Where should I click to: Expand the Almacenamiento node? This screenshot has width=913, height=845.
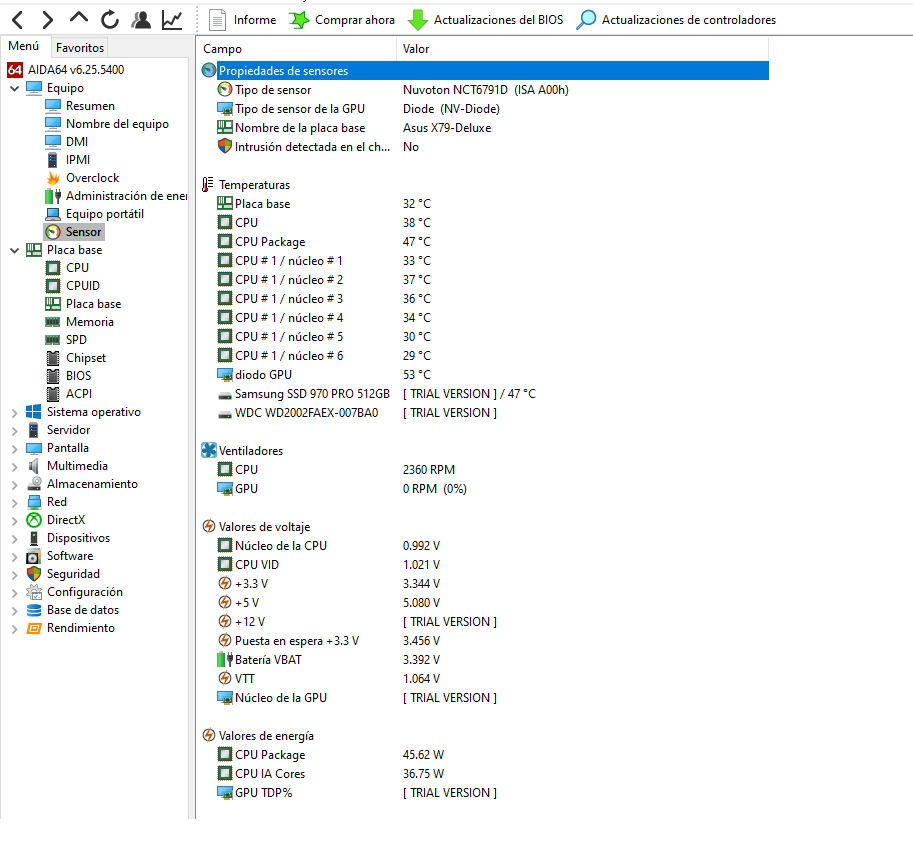pyautogui.click(x=15, y=485)
